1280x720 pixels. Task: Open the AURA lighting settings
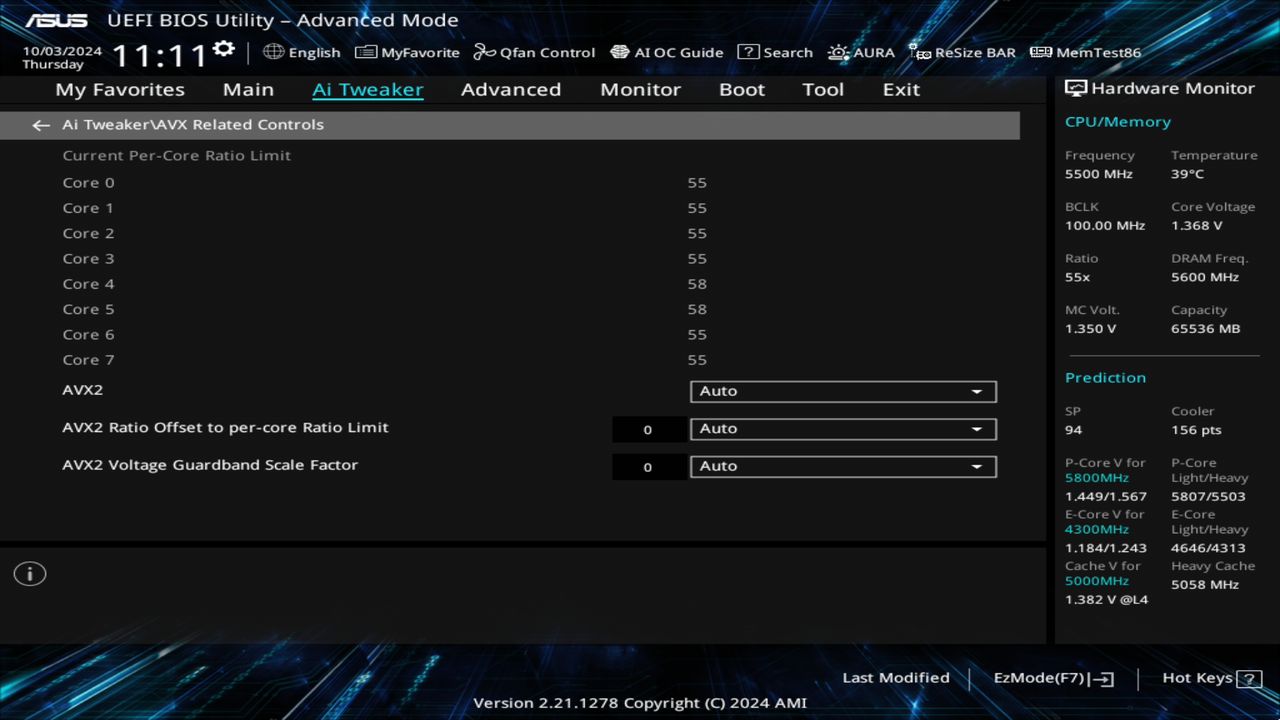tap(861, 52)
